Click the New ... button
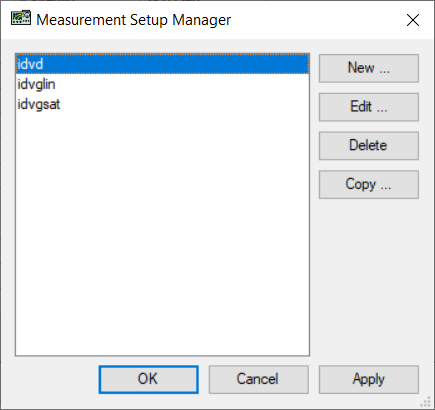This screenshot has width=435, height=410. [369, 68]
